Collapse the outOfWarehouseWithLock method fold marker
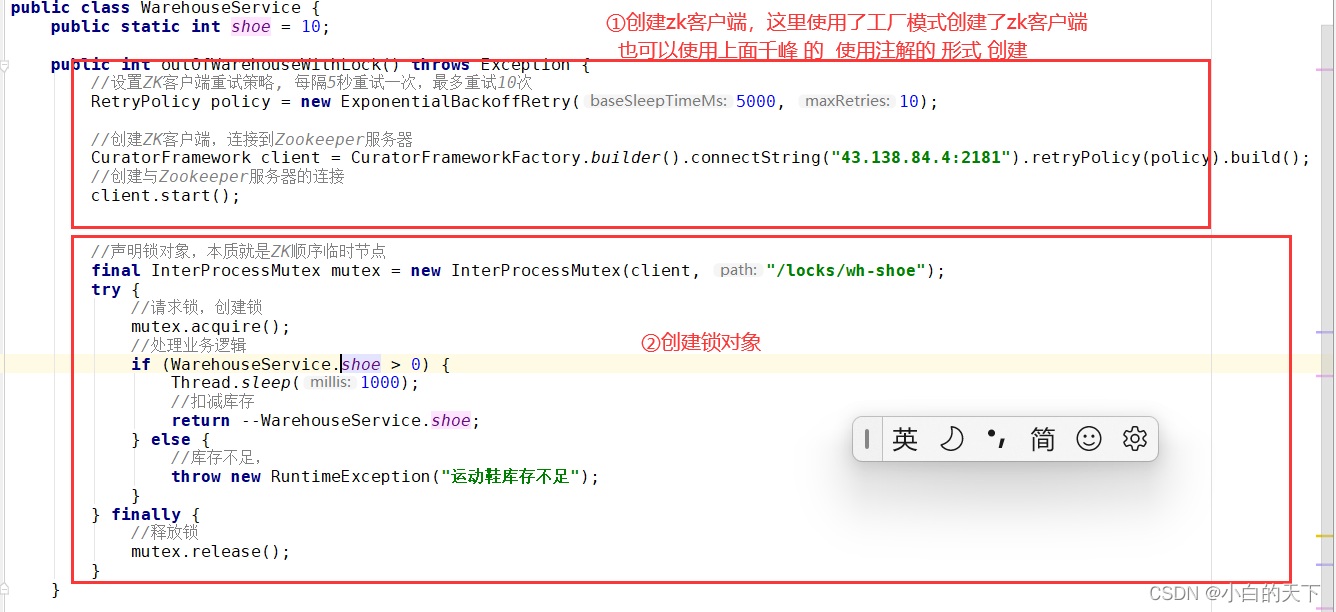1336x612 pixels. [x=5, y=65]
